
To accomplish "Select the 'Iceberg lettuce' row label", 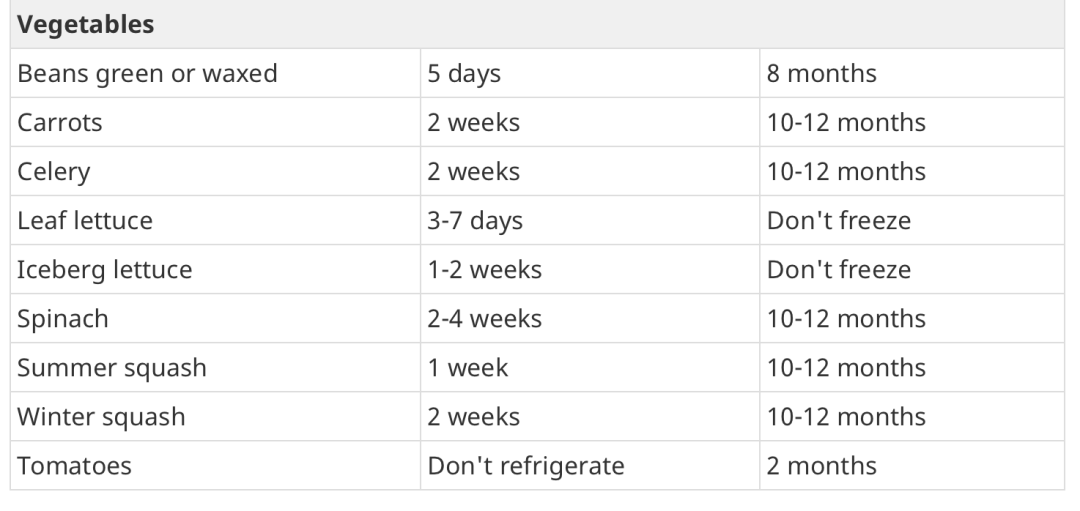I will 105,270.
